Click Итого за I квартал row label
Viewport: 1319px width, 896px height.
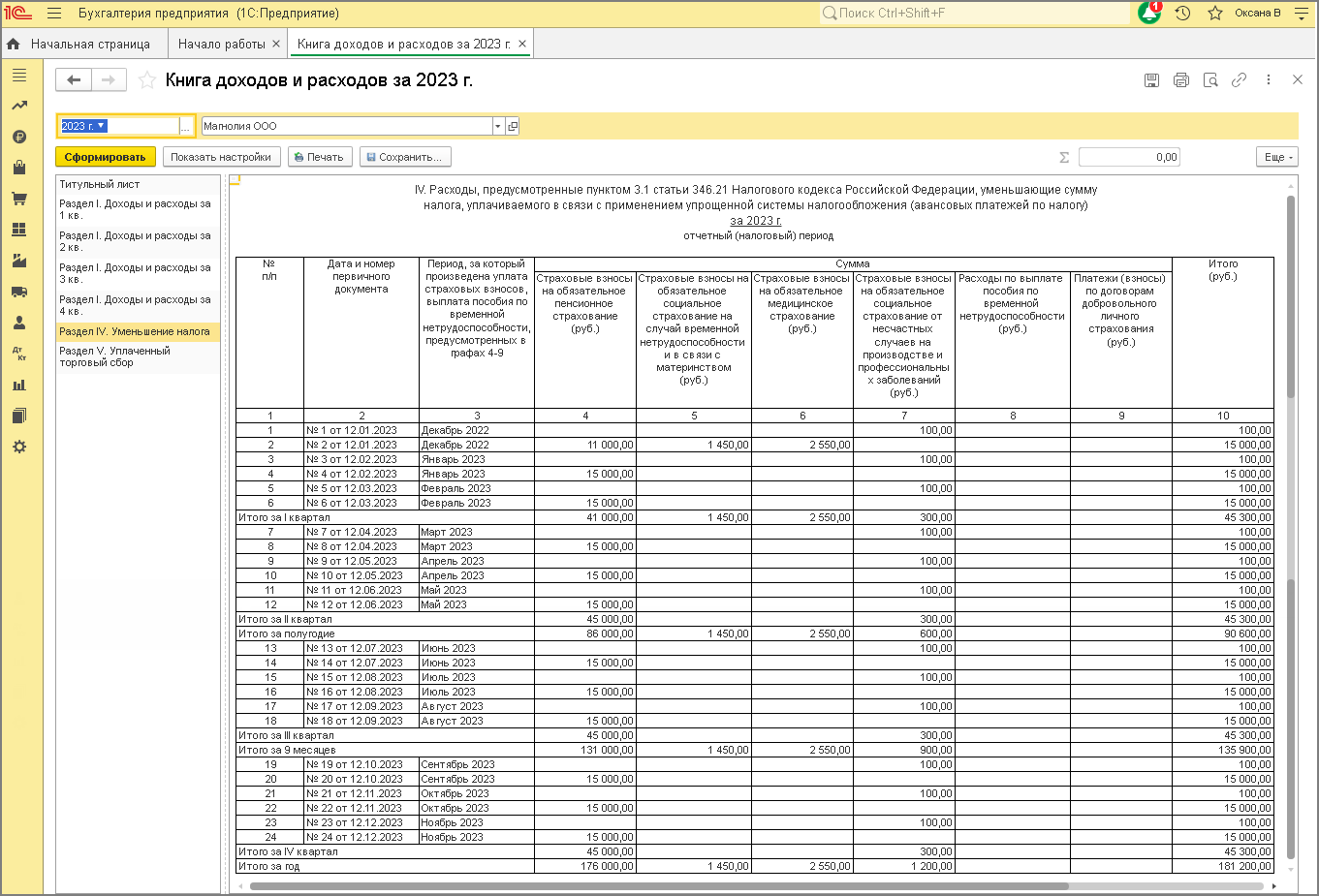click(385, 517)
